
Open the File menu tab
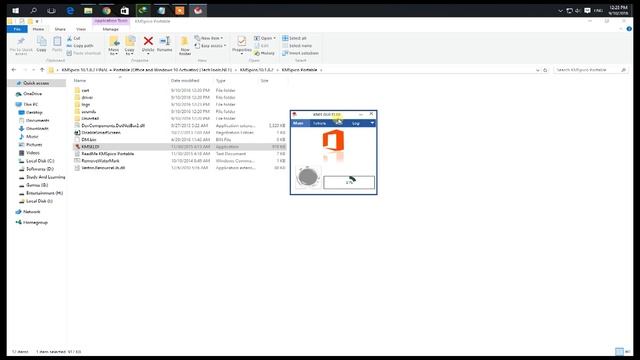pos(17,29)
